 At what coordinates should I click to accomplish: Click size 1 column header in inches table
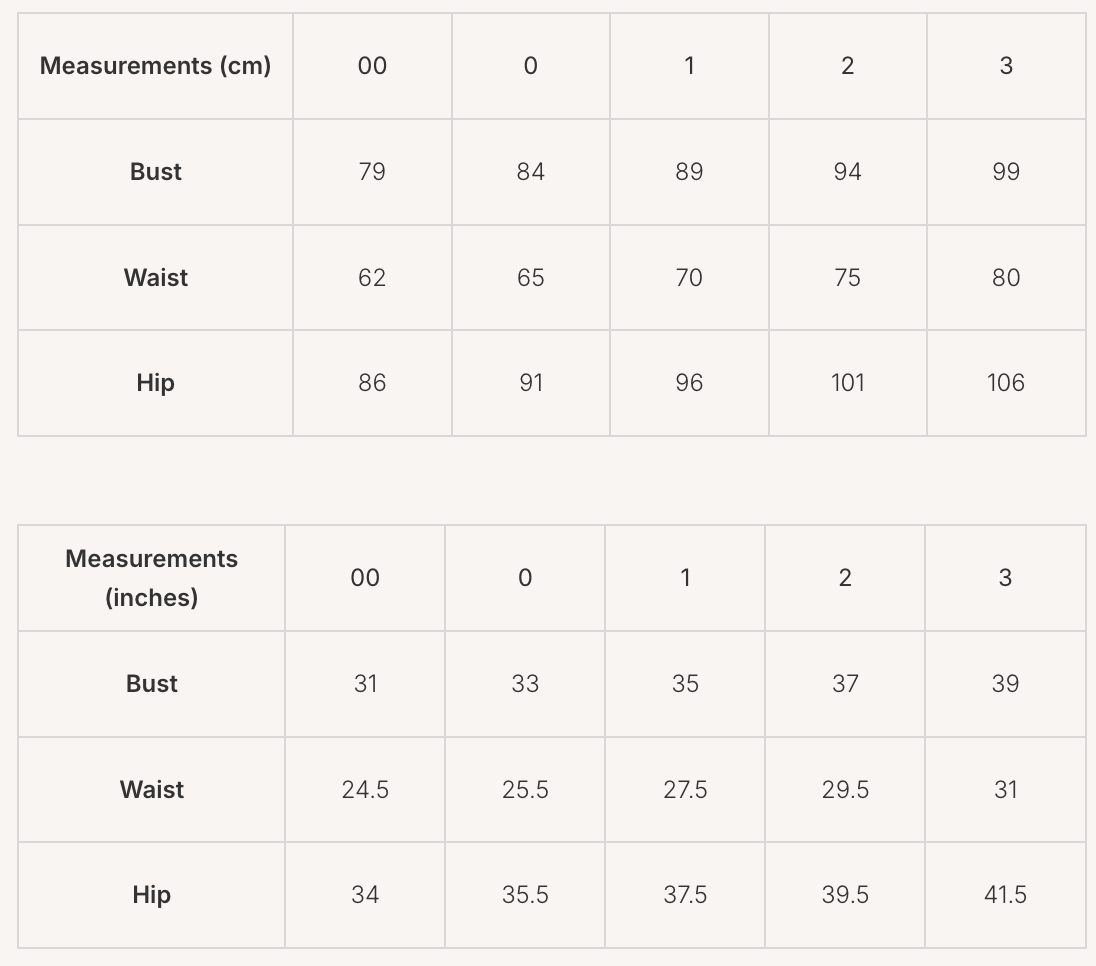pyautogui.click(x=685, y=578)
